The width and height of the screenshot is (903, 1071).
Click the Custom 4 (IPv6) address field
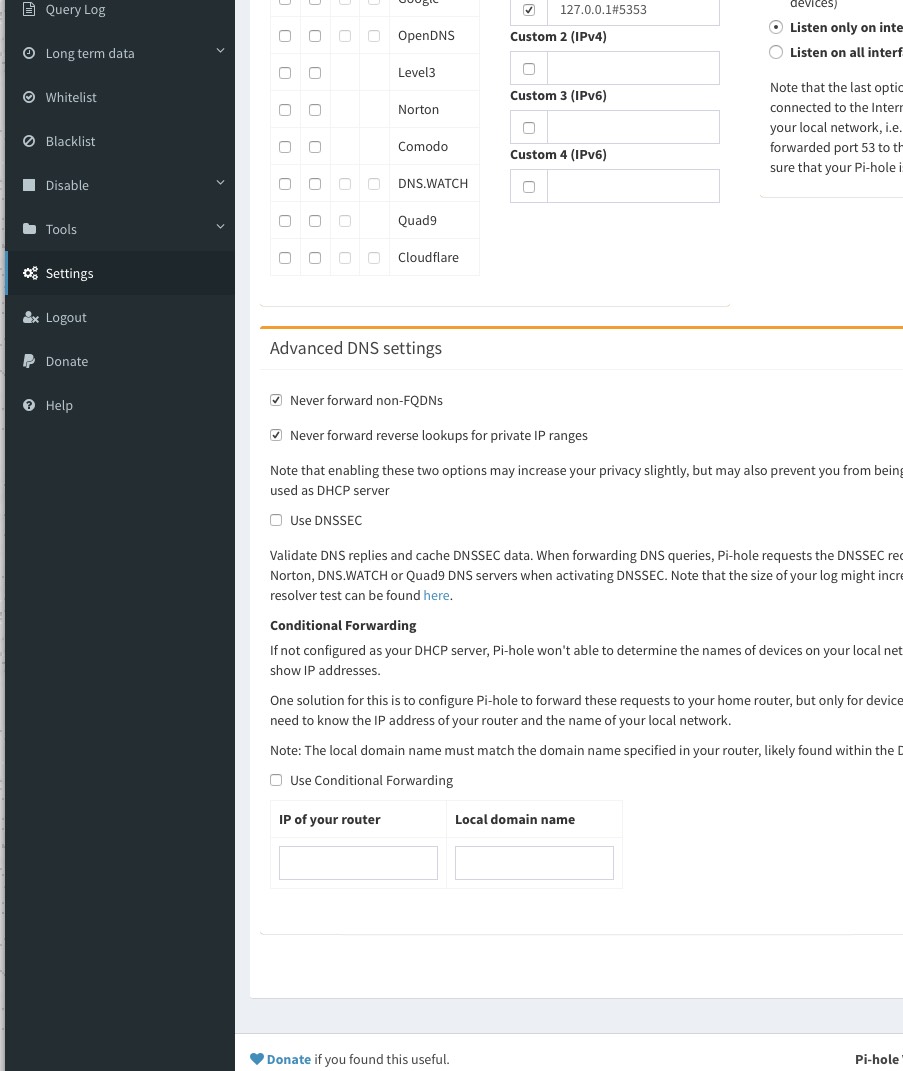633,186
